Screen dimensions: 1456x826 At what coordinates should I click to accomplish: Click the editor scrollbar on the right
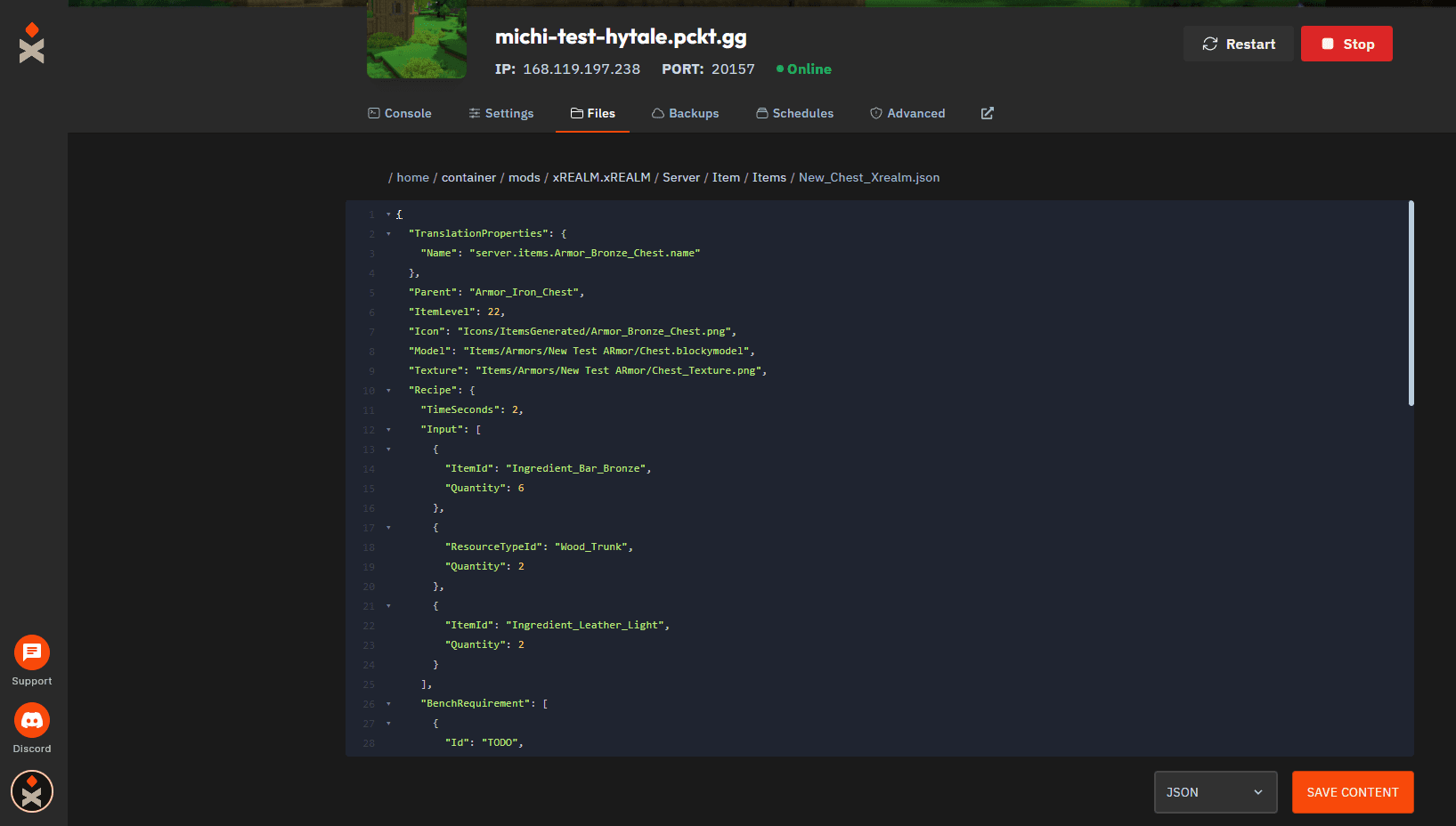[1410, 303]
